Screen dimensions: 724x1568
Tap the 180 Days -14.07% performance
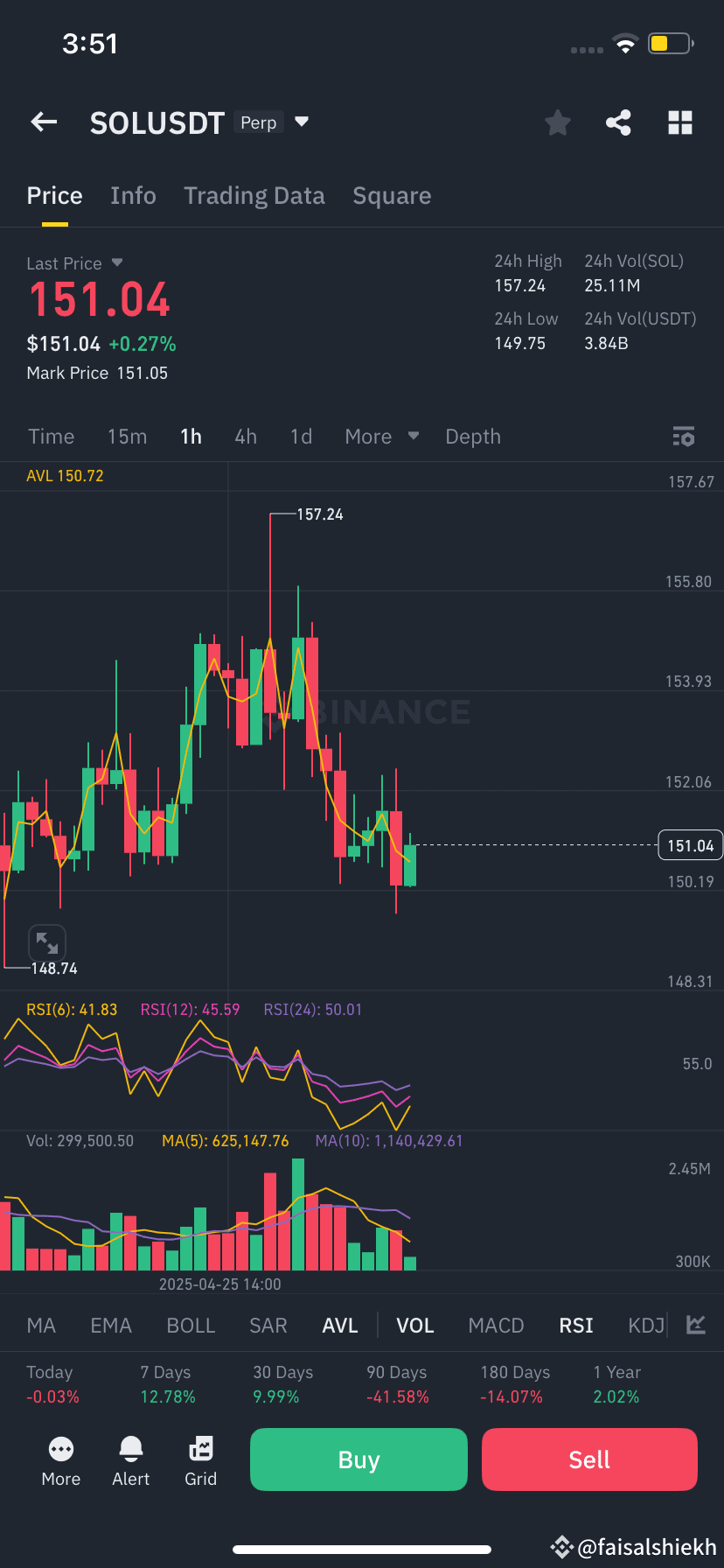pos(515,1384)
